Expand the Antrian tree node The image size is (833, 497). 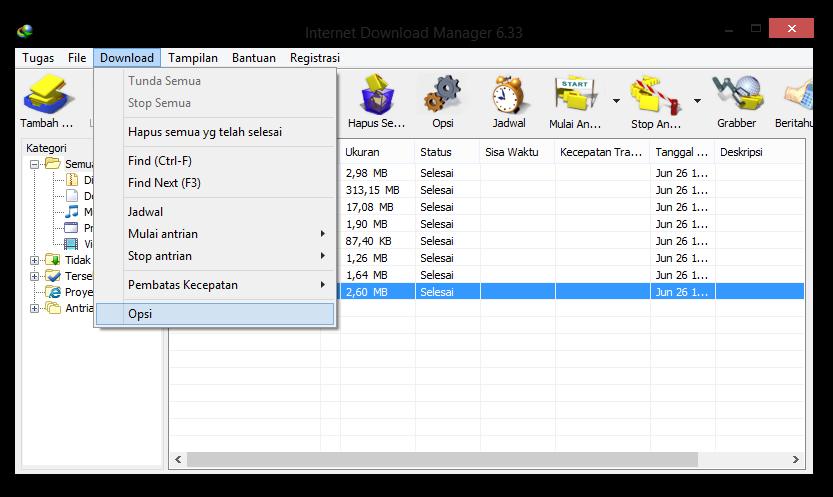tap(35, 308)
